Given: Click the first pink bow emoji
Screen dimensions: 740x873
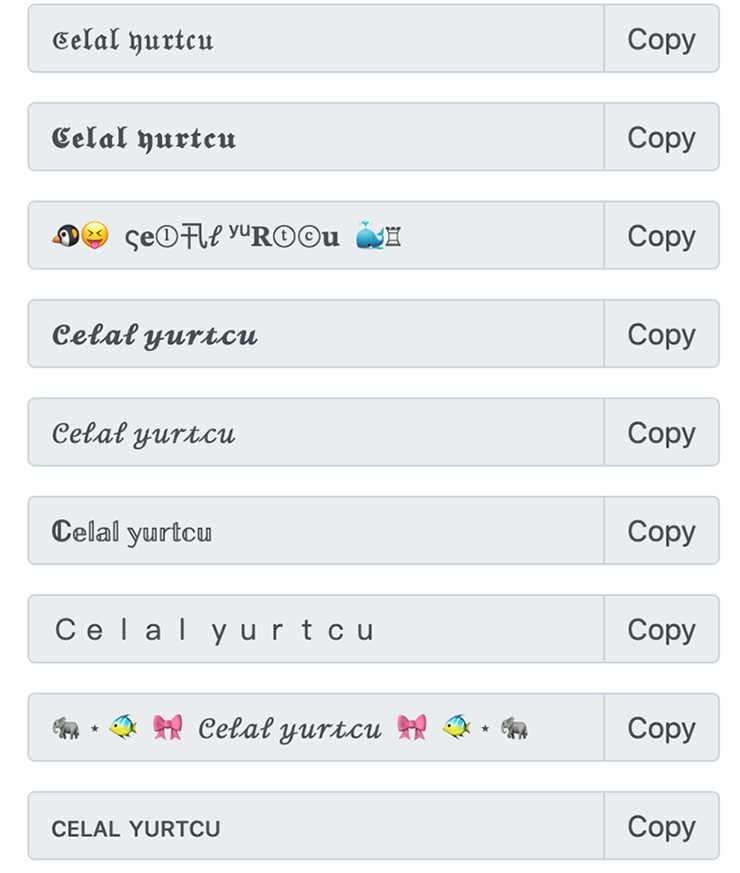Looking at the screenshot, I should 168,727.
